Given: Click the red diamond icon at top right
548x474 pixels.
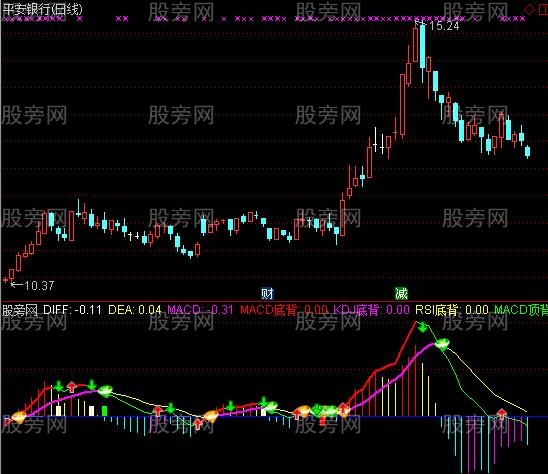Looking at the screenshot, I should click(x=529, y=9).
